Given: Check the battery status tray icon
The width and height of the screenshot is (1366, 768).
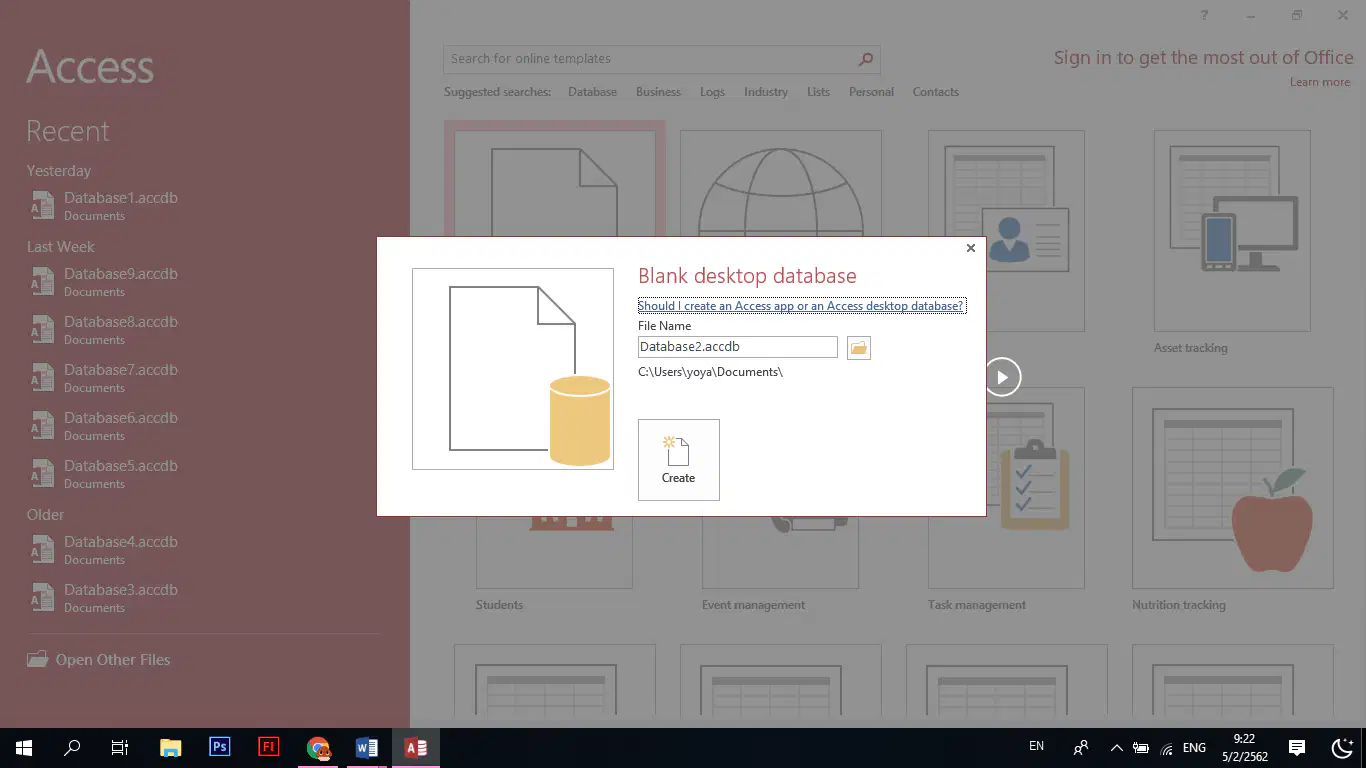Looking at the screenshot, I should click(1141, 748).
